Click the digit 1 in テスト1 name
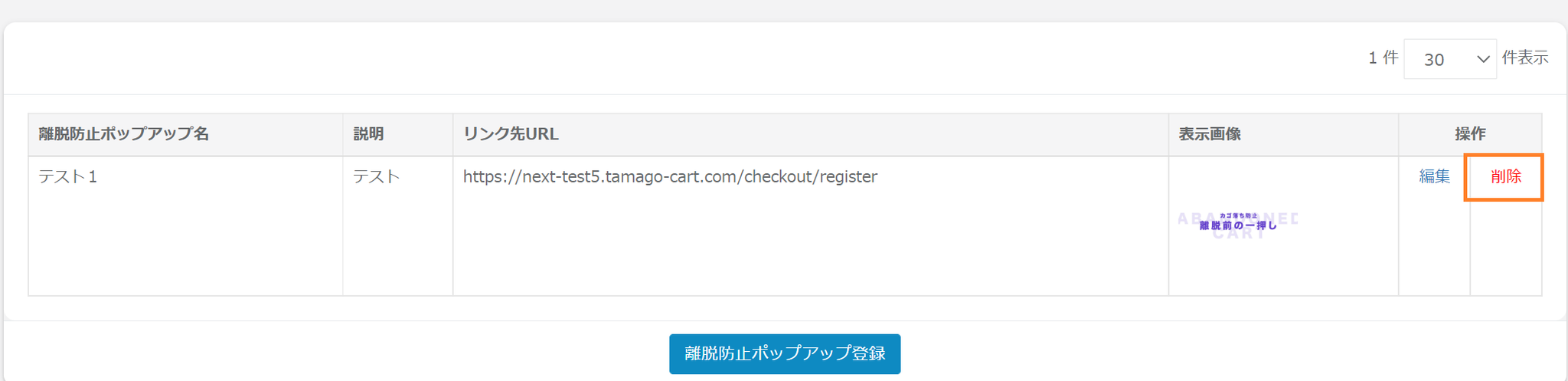The width and height of the screenshot is (1568, 381). [x=93, y=177]
